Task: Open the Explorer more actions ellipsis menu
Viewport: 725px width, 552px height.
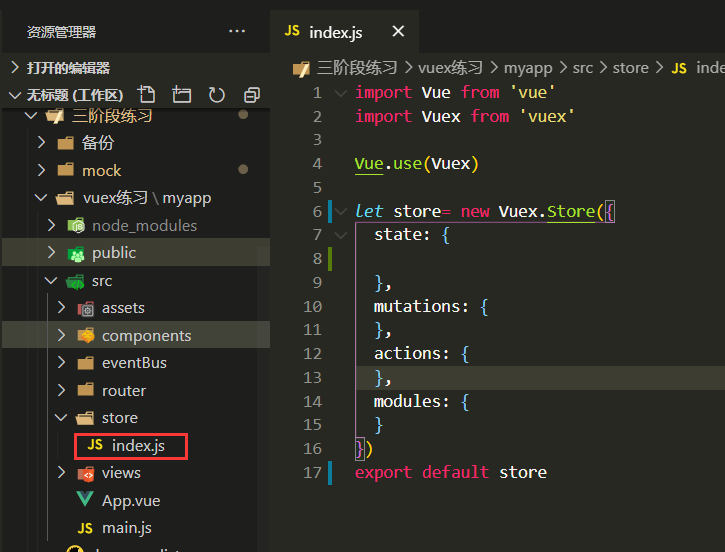Action: pos(237,31)
